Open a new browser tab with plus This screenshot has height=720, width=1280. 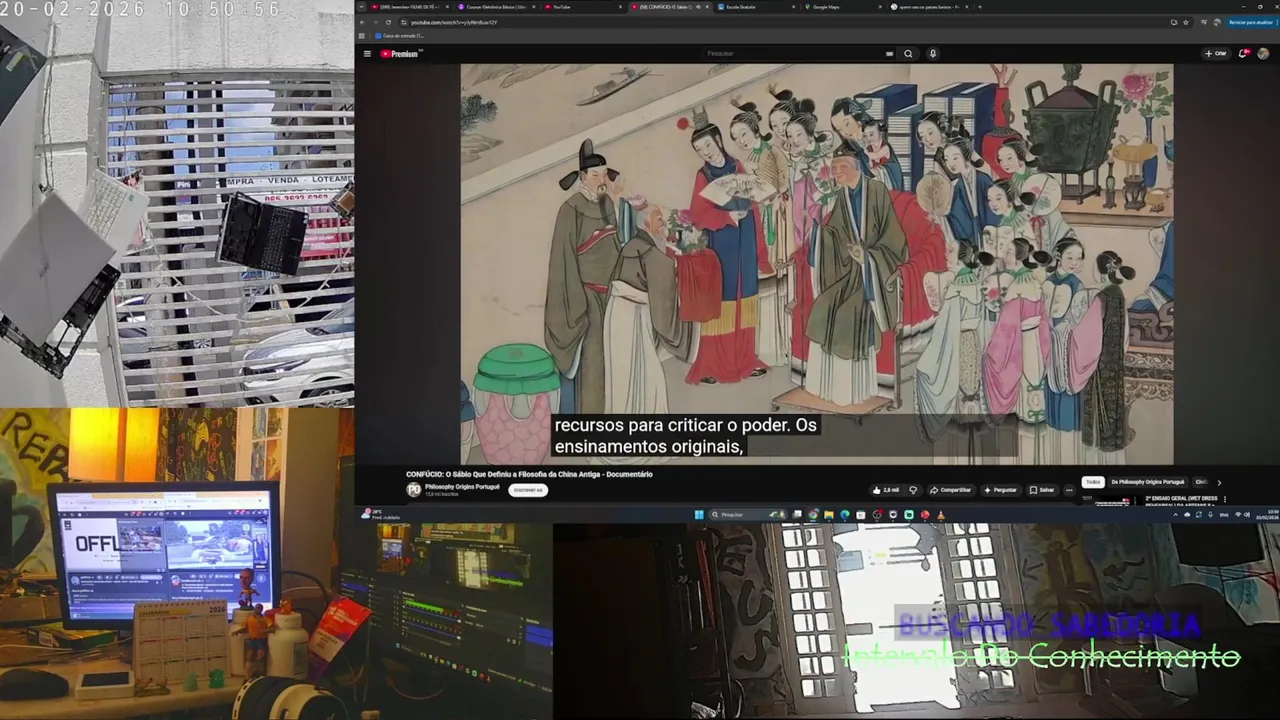click(980, 7)
